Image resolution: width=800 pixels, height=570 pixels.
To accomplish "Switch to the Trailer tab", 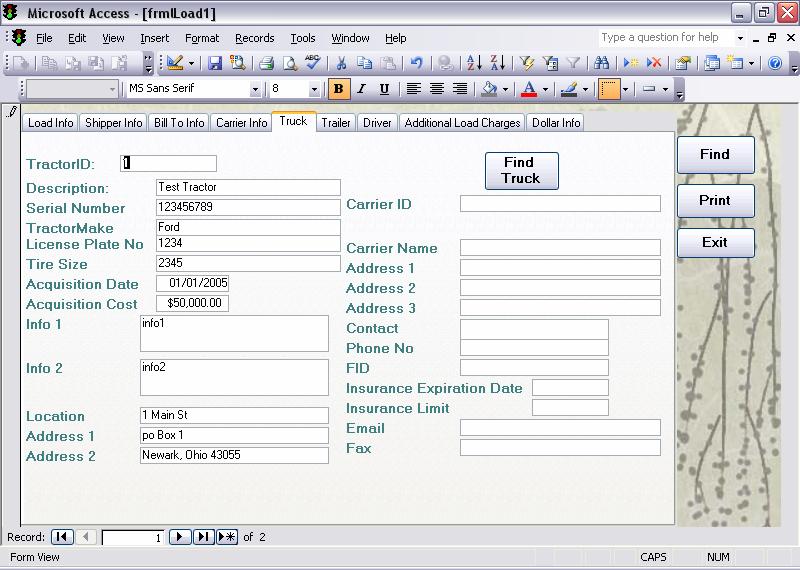I will pos(336,123).
